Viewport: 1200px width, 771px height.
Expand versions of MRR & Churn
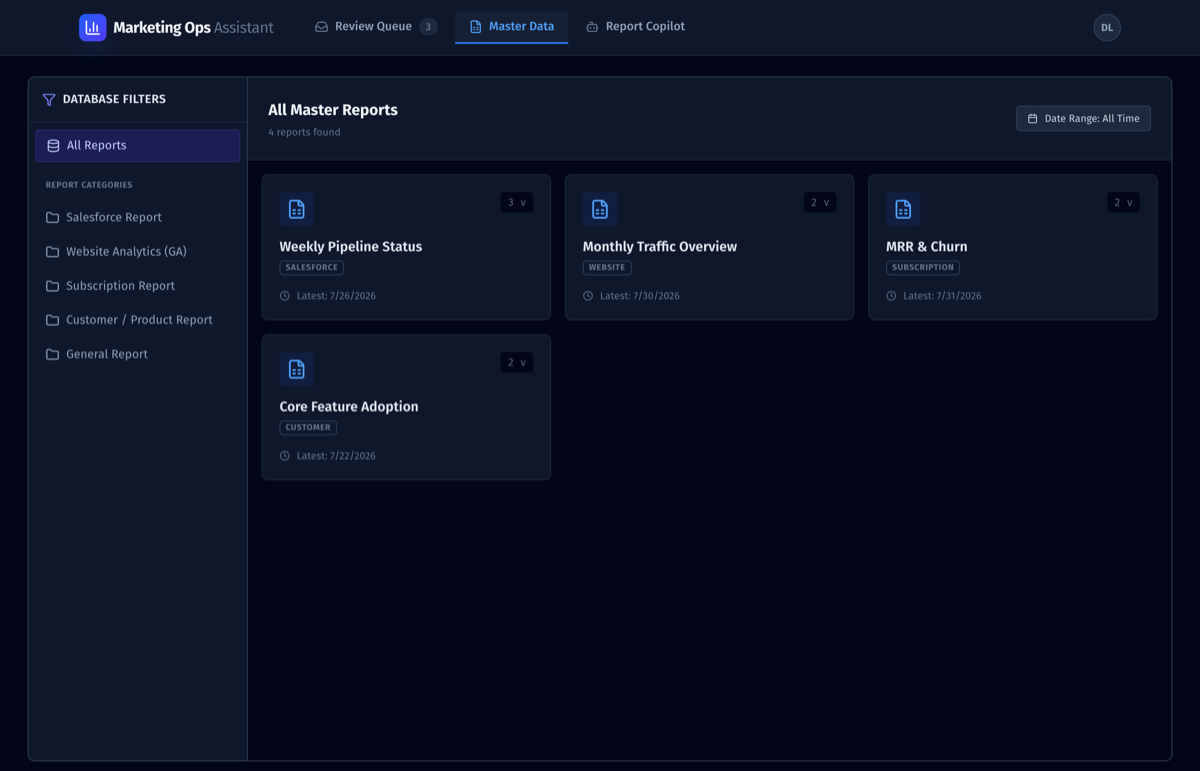(1123, 203)
